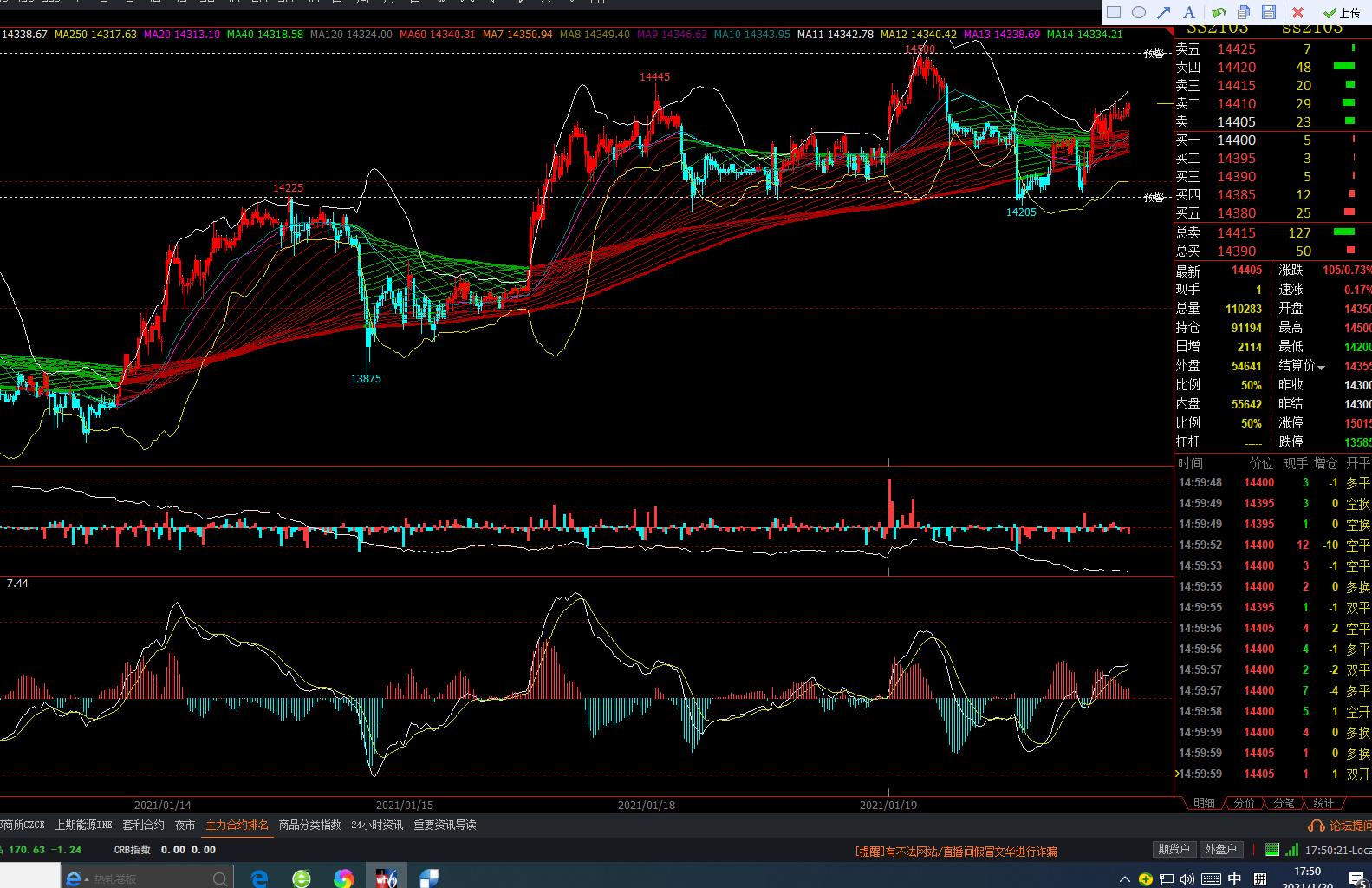The width and height of the screenshot is (1372, 888).
Task: Pick the arrow drawing tool
Action: 1164,12
